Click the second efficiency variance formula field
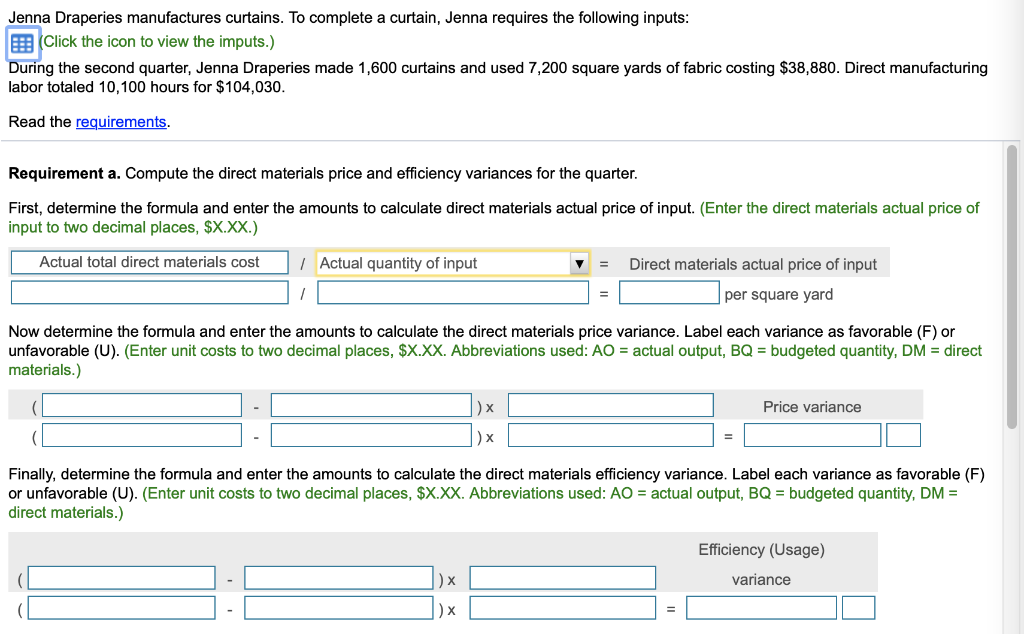This screenshot has height=634, width=1024. click(x=338, y=577)
